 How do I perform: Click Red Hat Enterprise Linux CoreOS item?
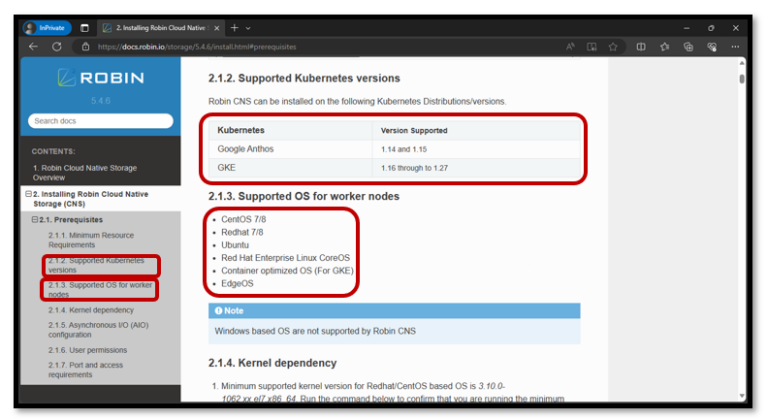(x=286, y=257)
